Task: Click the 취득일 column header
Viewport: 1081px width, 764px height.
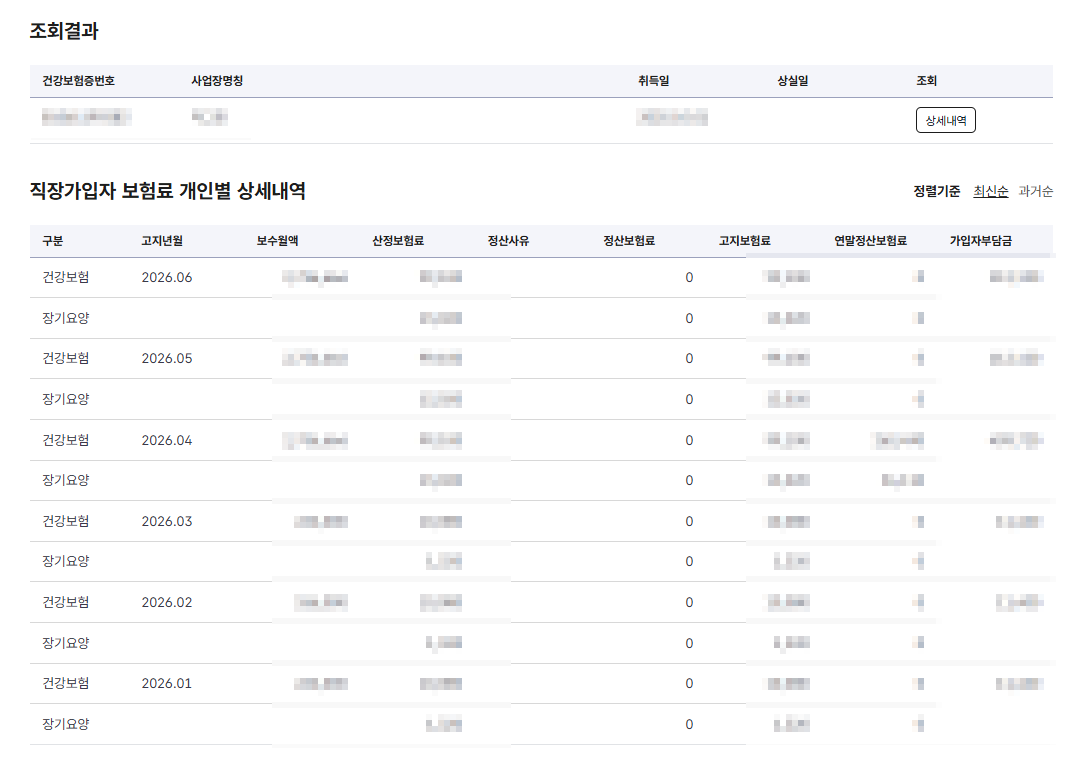Action: coord(654,81)
